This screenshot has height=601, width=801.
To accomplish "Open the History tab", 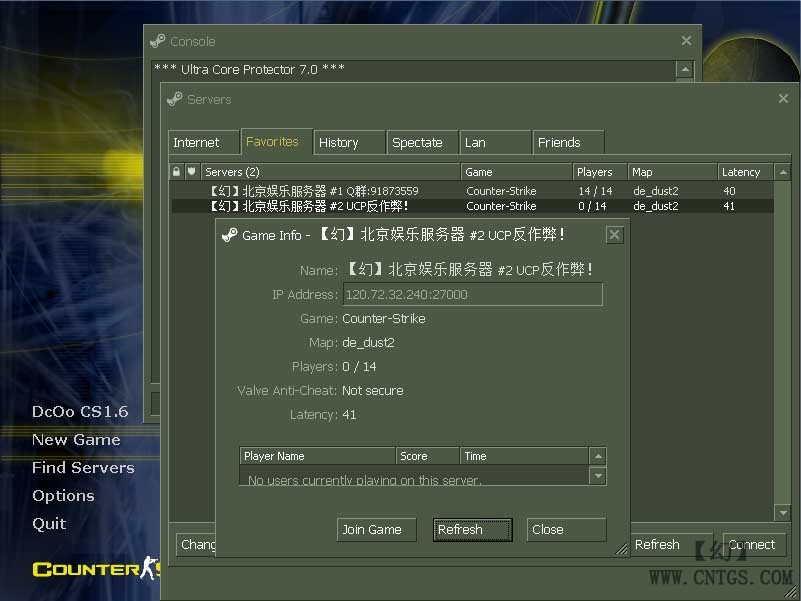I will point(349,142).
